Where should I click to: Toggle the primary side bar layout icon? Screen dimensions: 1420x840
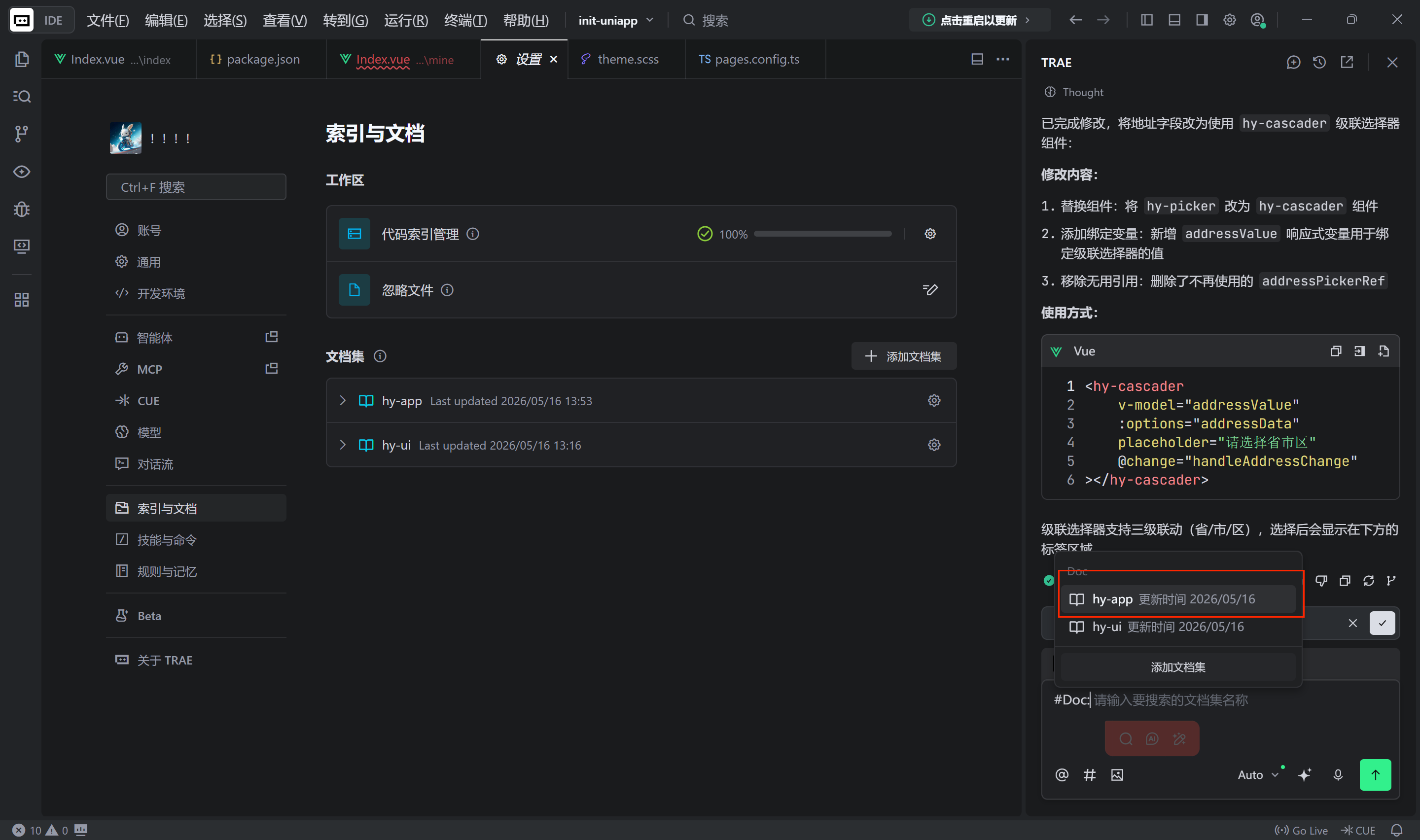pos(1147,20)
